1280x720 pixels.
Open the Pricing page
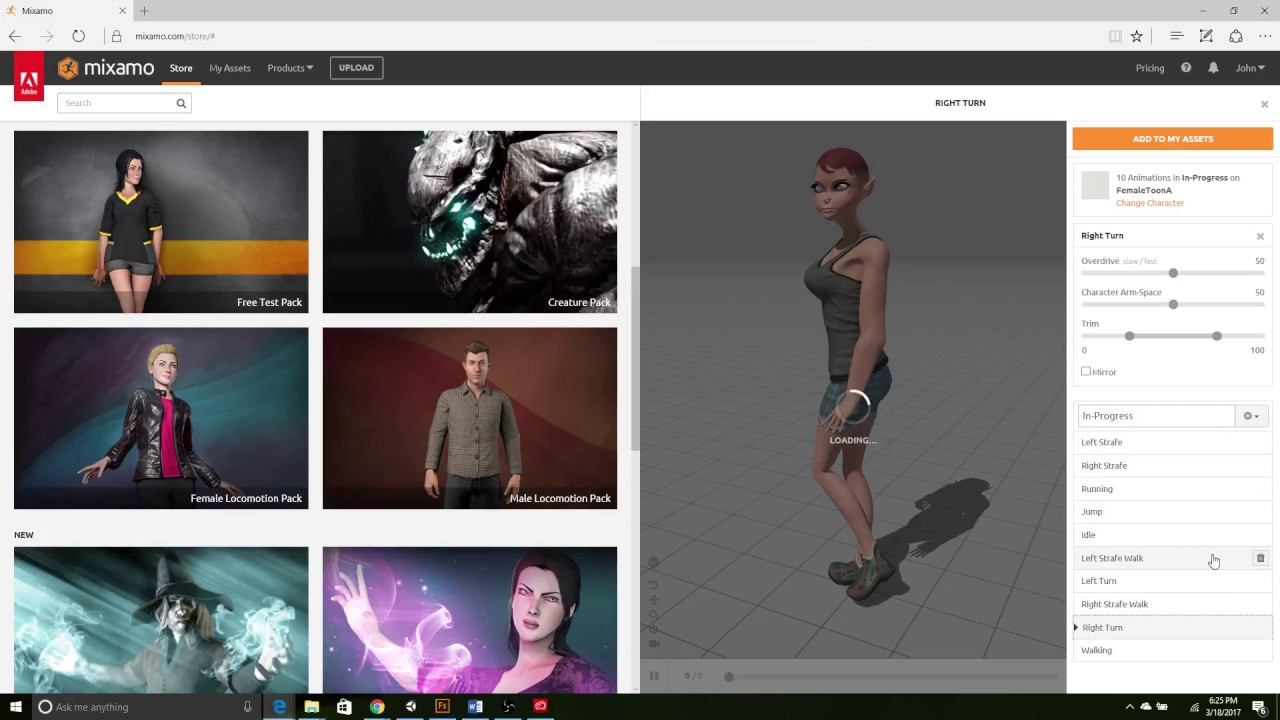click(x=1150, y=68)
